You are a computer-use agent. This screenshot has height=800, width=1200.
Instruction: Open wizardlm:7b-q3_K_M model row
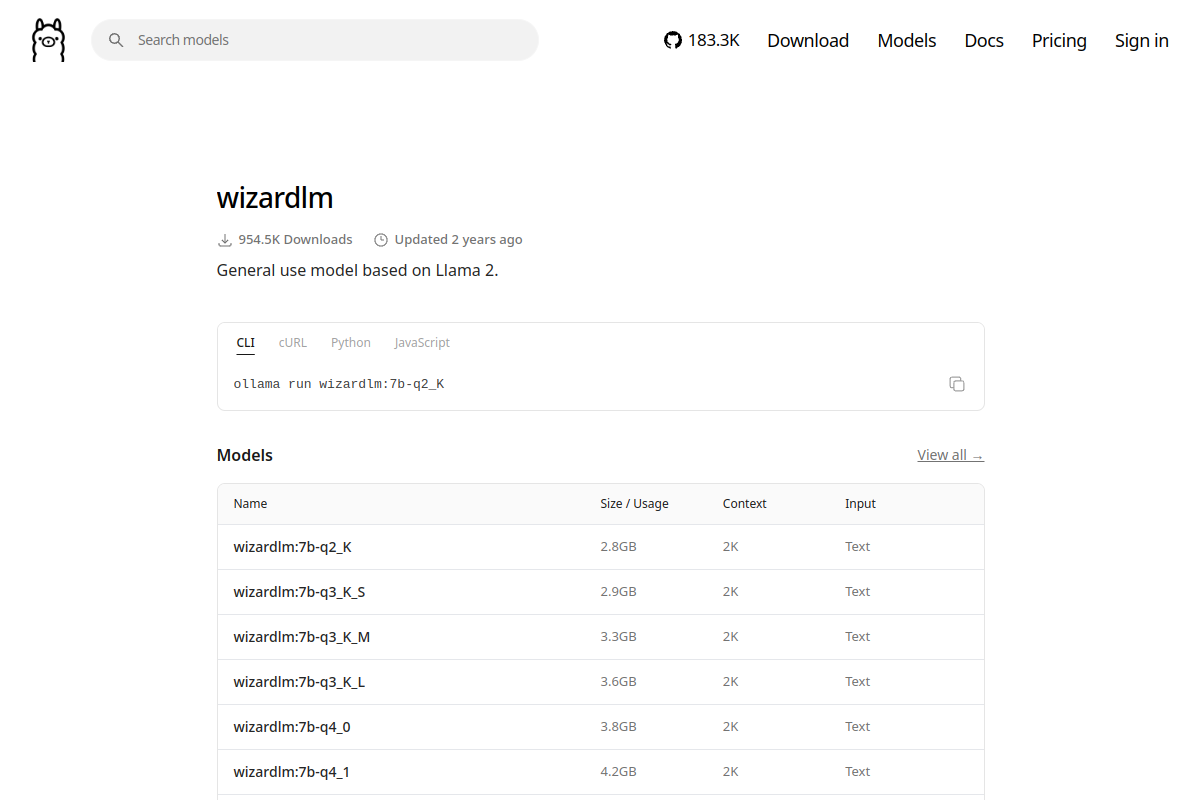click(601, 637)
